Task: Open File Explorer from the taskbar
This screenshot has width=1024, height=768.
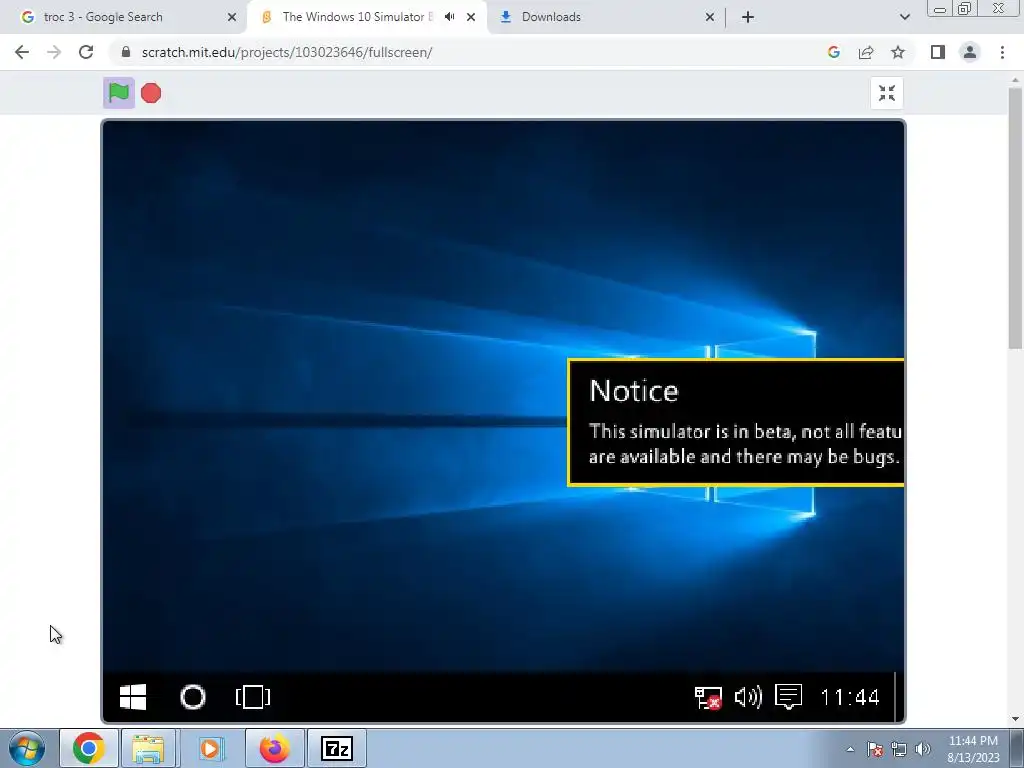Action: (x=148, y=748)
